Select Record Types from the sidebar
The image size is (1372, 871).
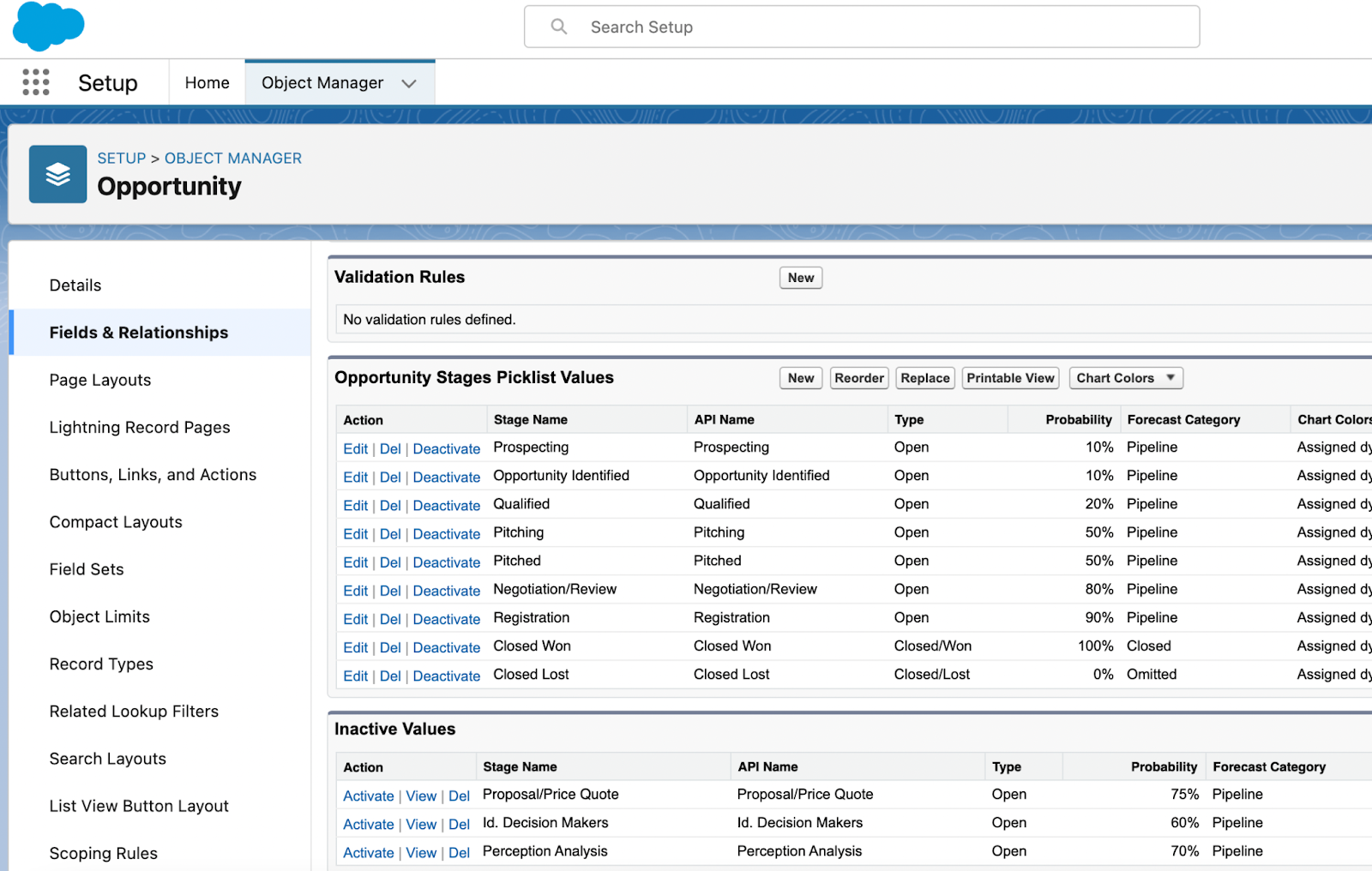101,664
